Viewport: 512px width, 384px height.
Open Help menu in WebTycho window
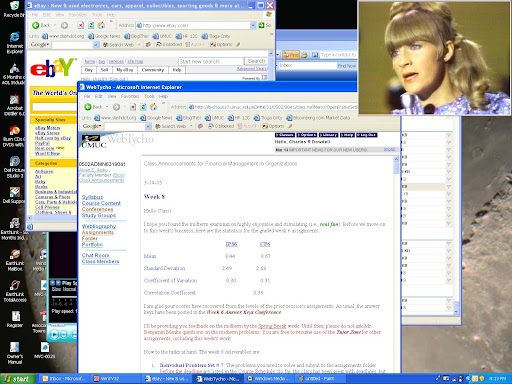163,96
